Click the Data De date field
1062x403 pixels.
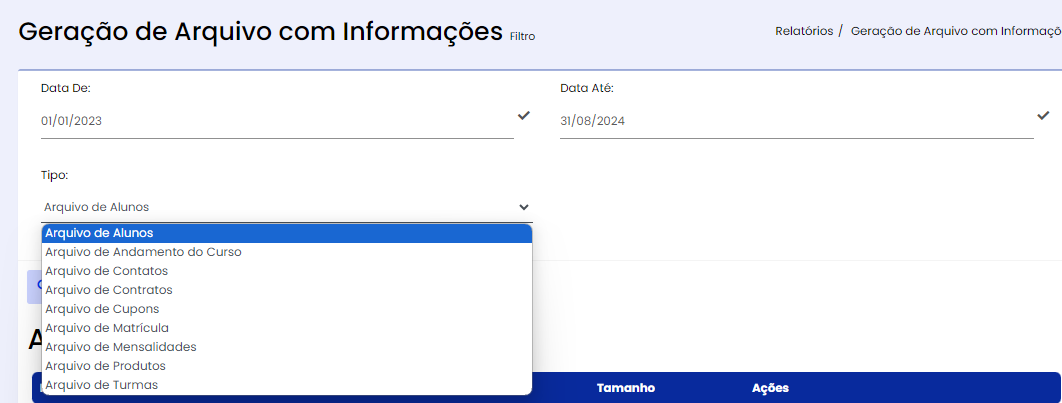(277, 121)
